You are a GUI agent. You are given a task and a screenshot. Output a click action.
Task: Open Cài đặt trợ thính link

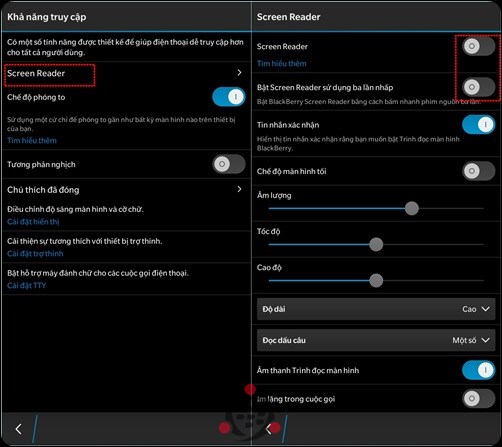click(35, 254)
